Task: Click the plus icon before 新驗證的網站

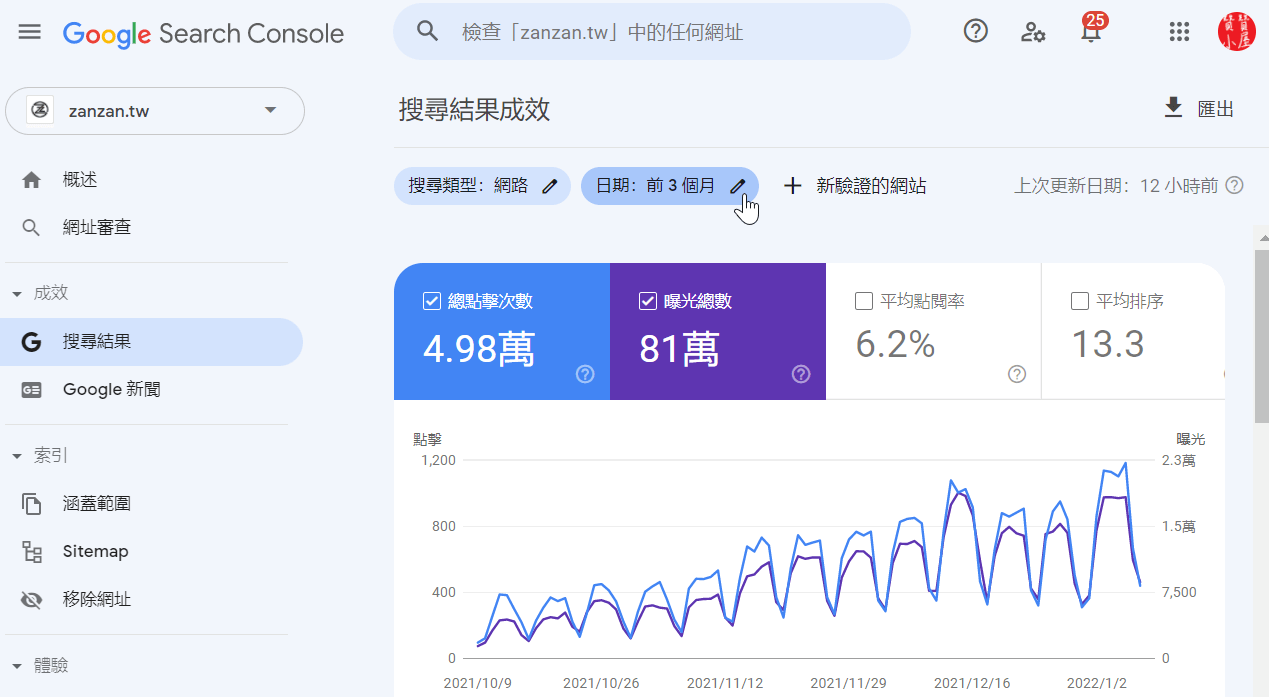Action: coord(793,186)
